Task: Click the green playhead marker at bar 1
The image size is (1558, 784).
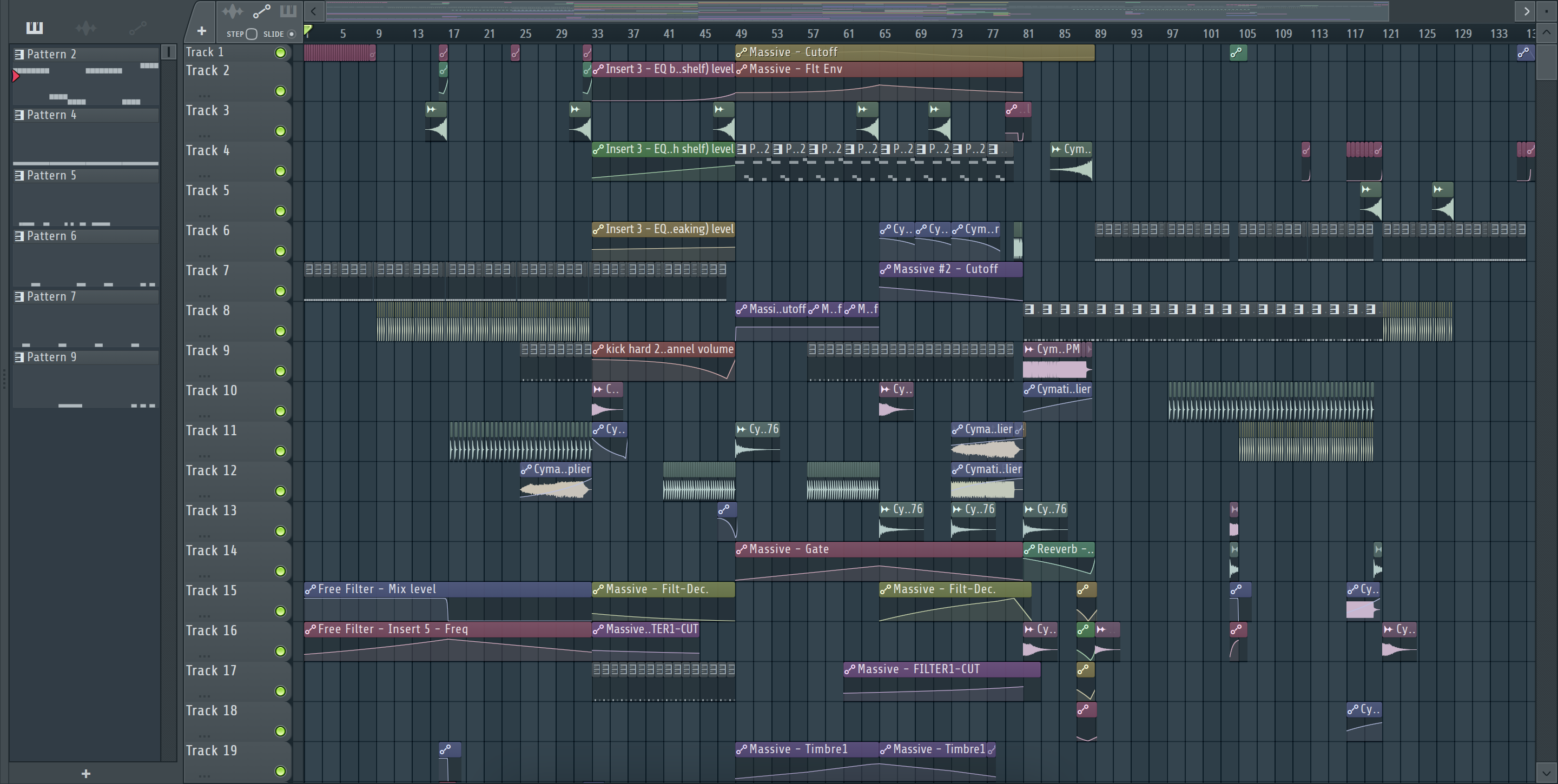Action: [308, 30]
